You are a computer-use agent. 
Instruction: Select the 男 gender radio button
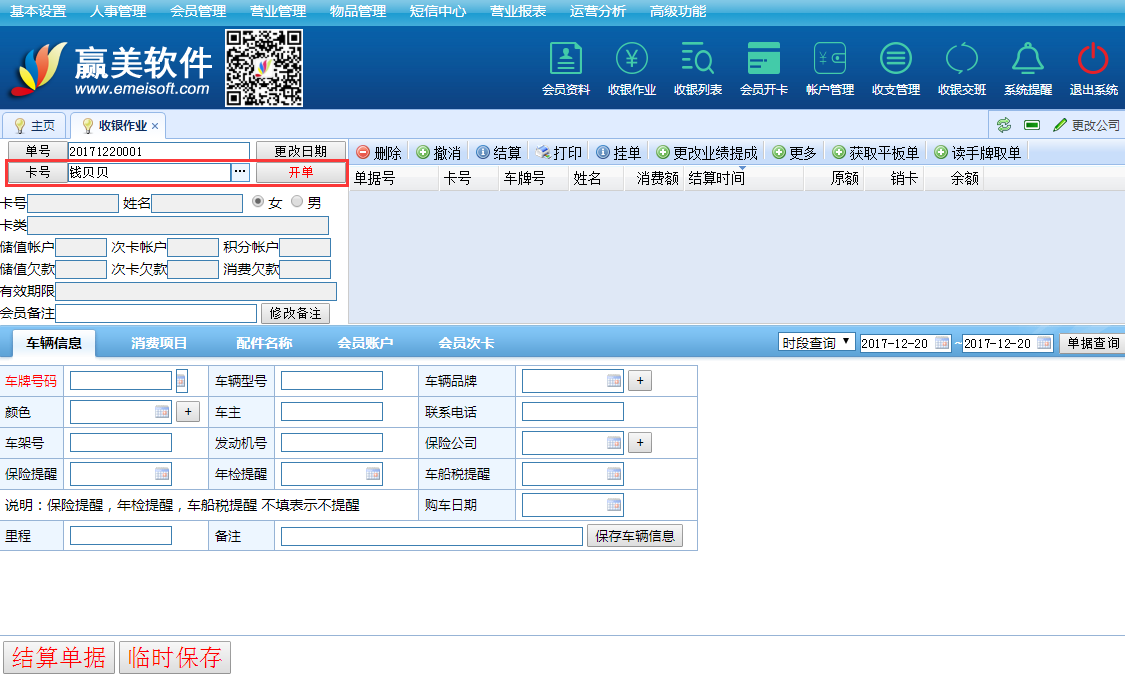297,202
